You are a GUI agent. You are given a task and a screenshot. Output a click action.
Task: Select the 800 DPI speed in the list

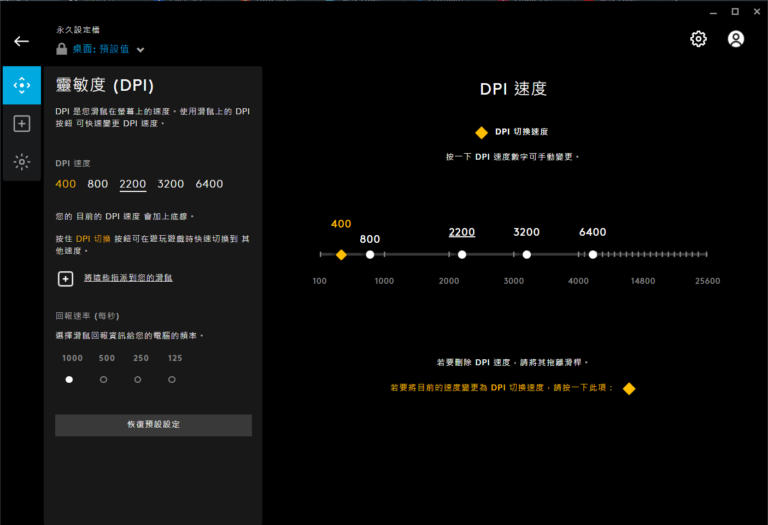point(97,184)
